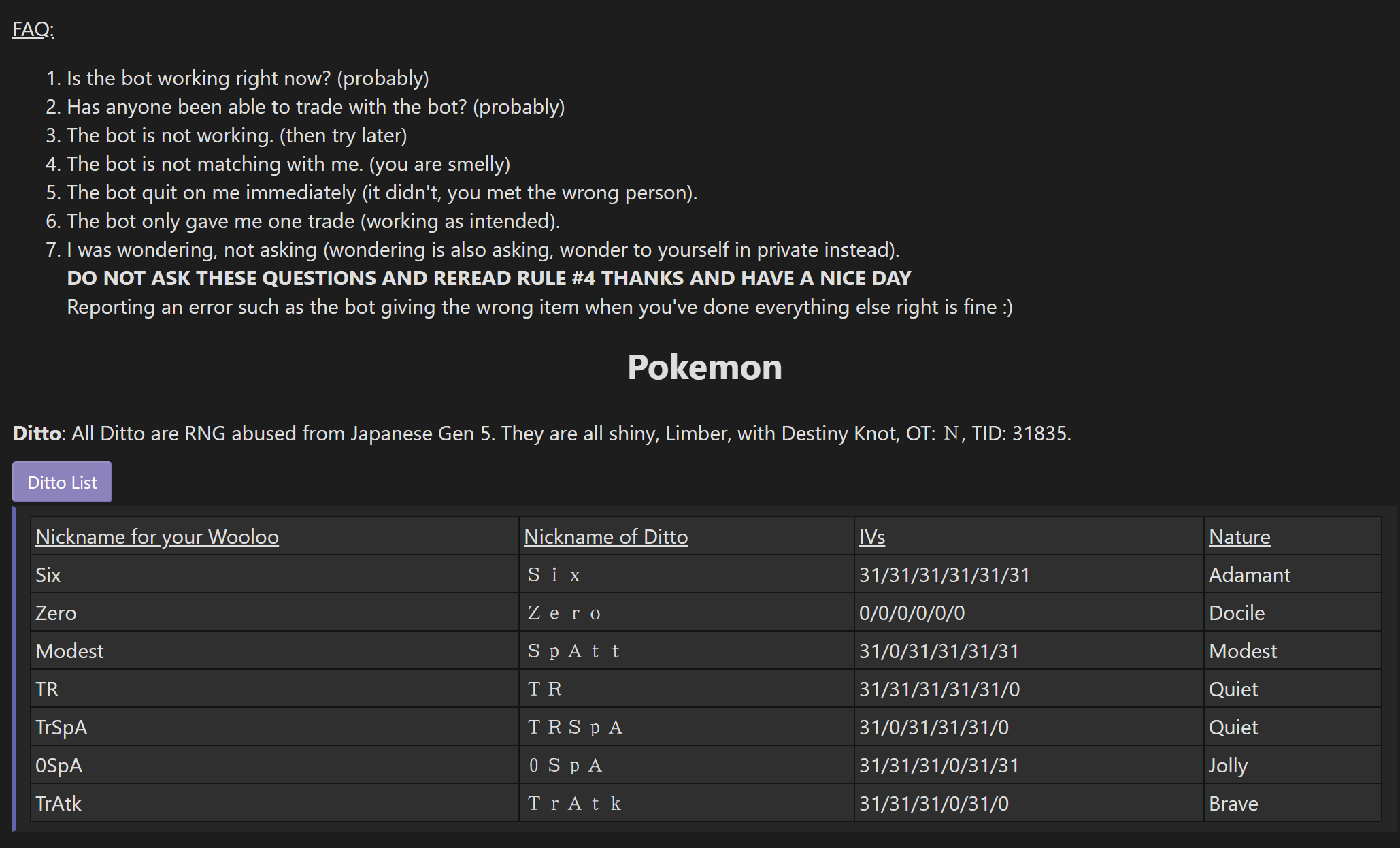The height and width of the screenshot is (848, 1400).
Task: Click the bold 'Ditto' label in description
Action: click(x=37, y=434)
